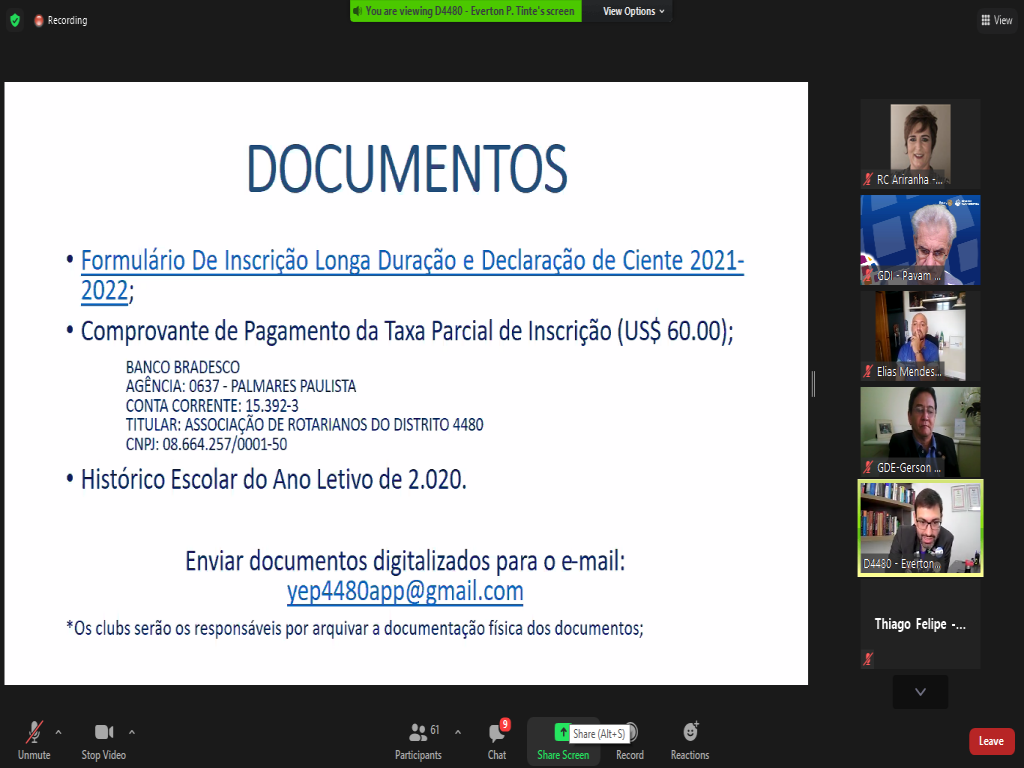Click the green encryption shield icon
This screenshot has height=768, width=1024.
click(x=14, y=20)
